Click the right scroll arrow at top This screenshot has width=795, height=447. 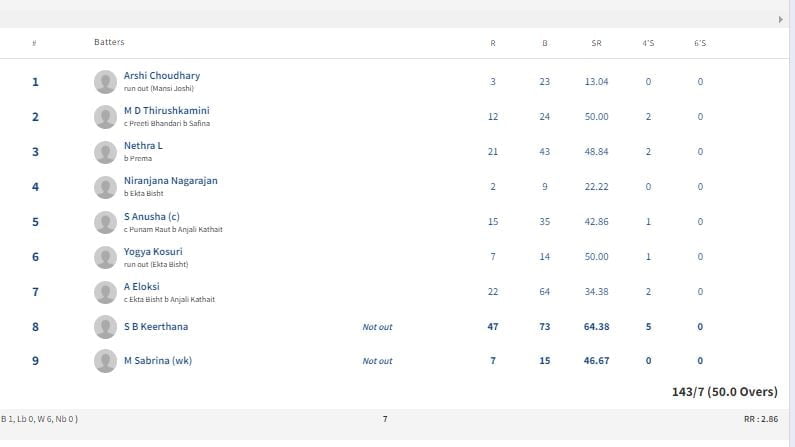(781, 19)
